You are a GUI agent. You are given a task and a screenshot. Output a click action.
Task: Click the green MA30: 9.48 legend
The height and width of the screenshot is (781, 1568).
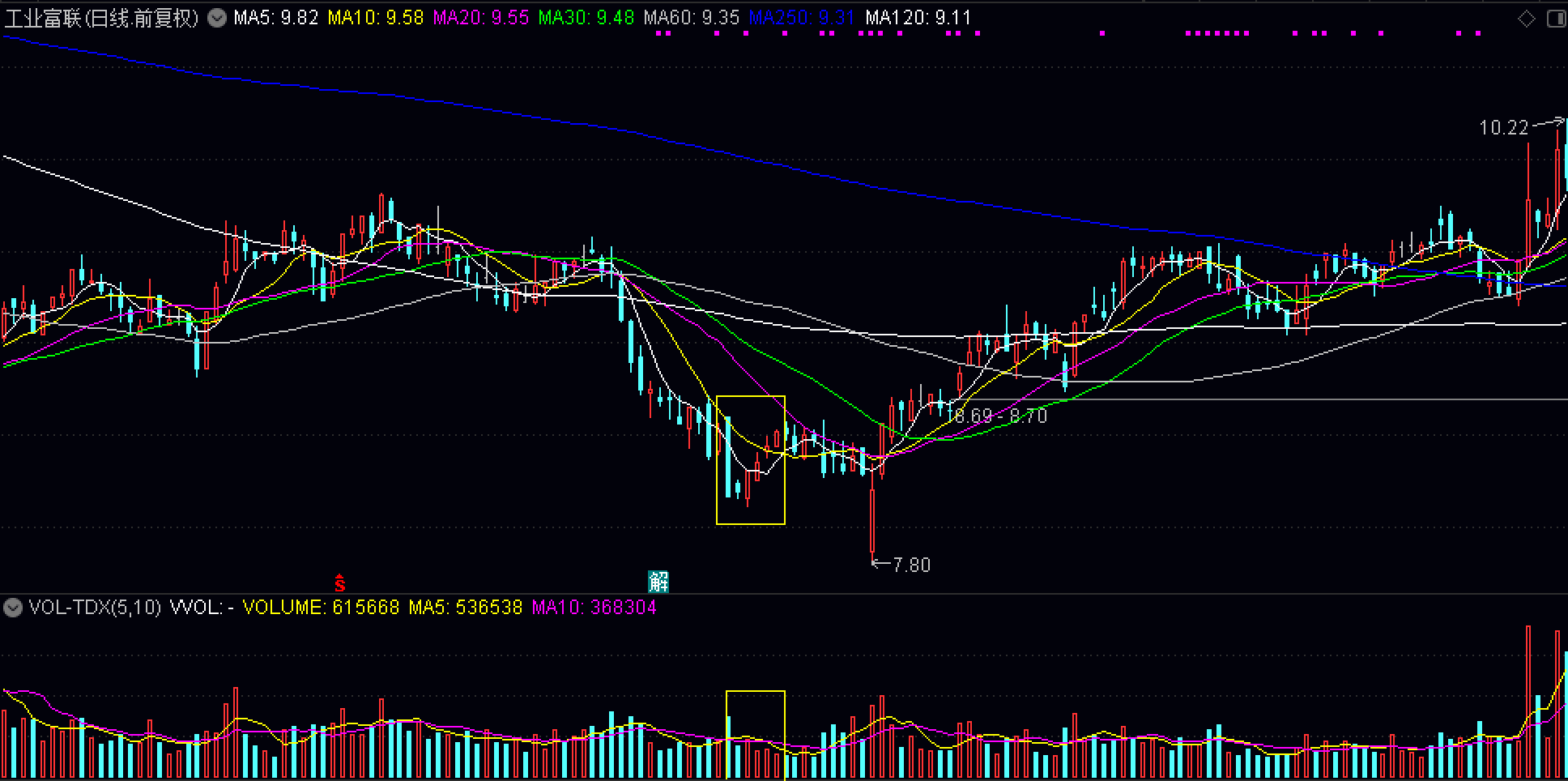point(586,18)
